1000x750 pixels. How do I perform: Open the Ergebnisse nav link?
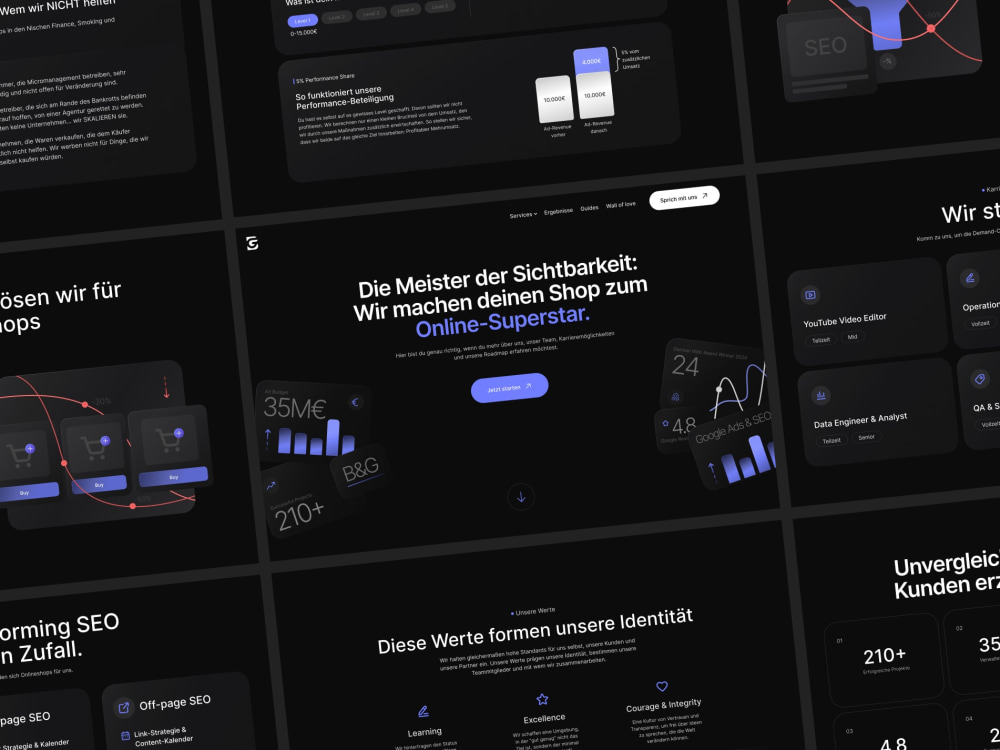coord(558,211)
